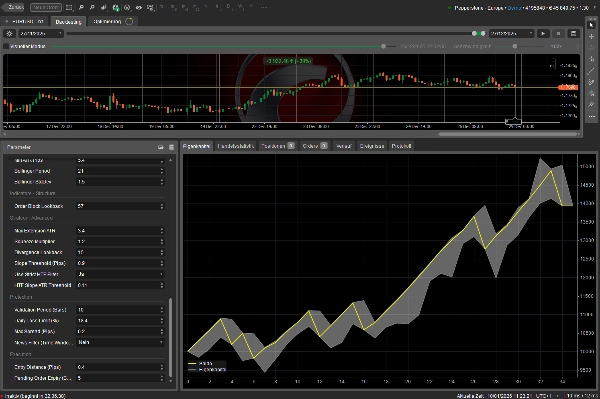
Task: Go back with the Zurück button
Action: point(13,7)
